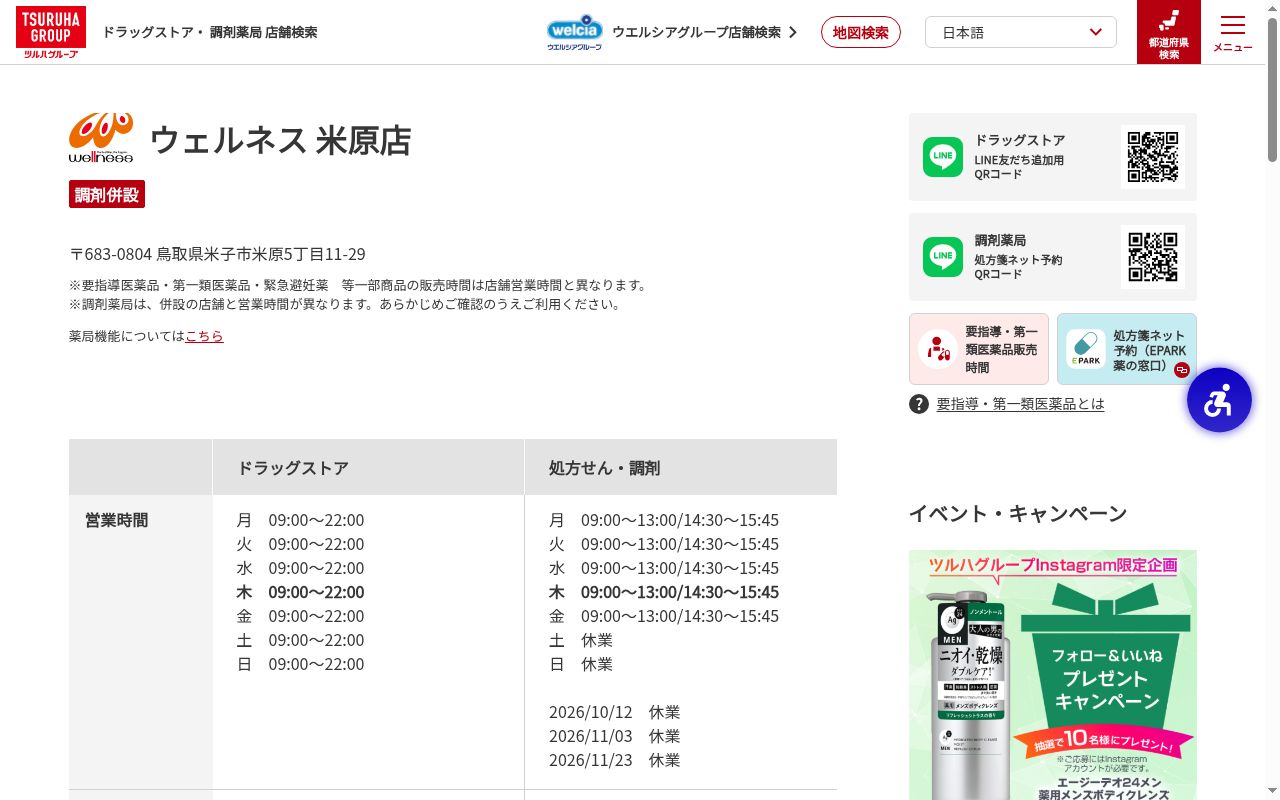The width and height of the screenshot is (1280, 800).
Task: Click ドラッグストア・調剤薬局 店舗検索 header text
Action: coord(210,32)
